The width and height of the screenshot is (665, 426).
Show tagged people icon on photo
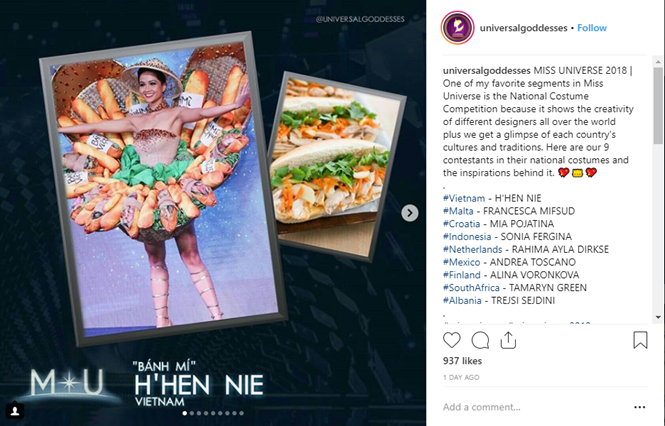pos(15,410)
